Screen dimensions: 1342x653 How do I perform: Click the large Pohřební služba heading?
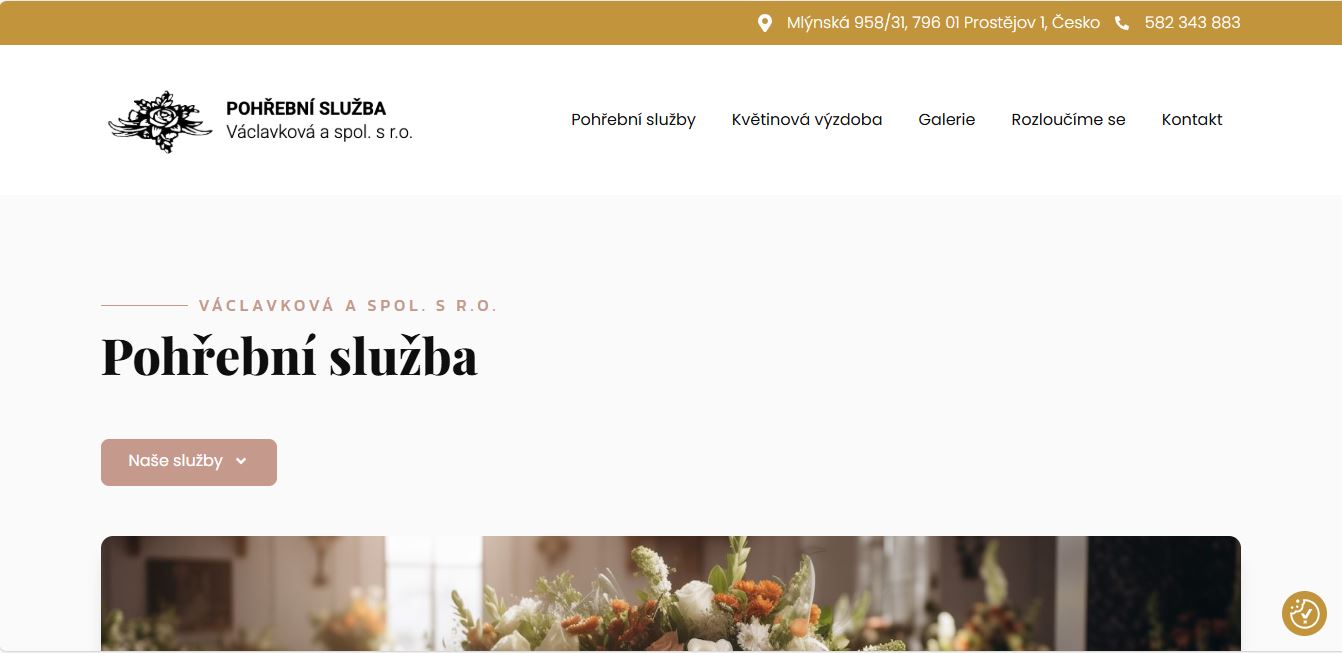click(x=289, y=356)
